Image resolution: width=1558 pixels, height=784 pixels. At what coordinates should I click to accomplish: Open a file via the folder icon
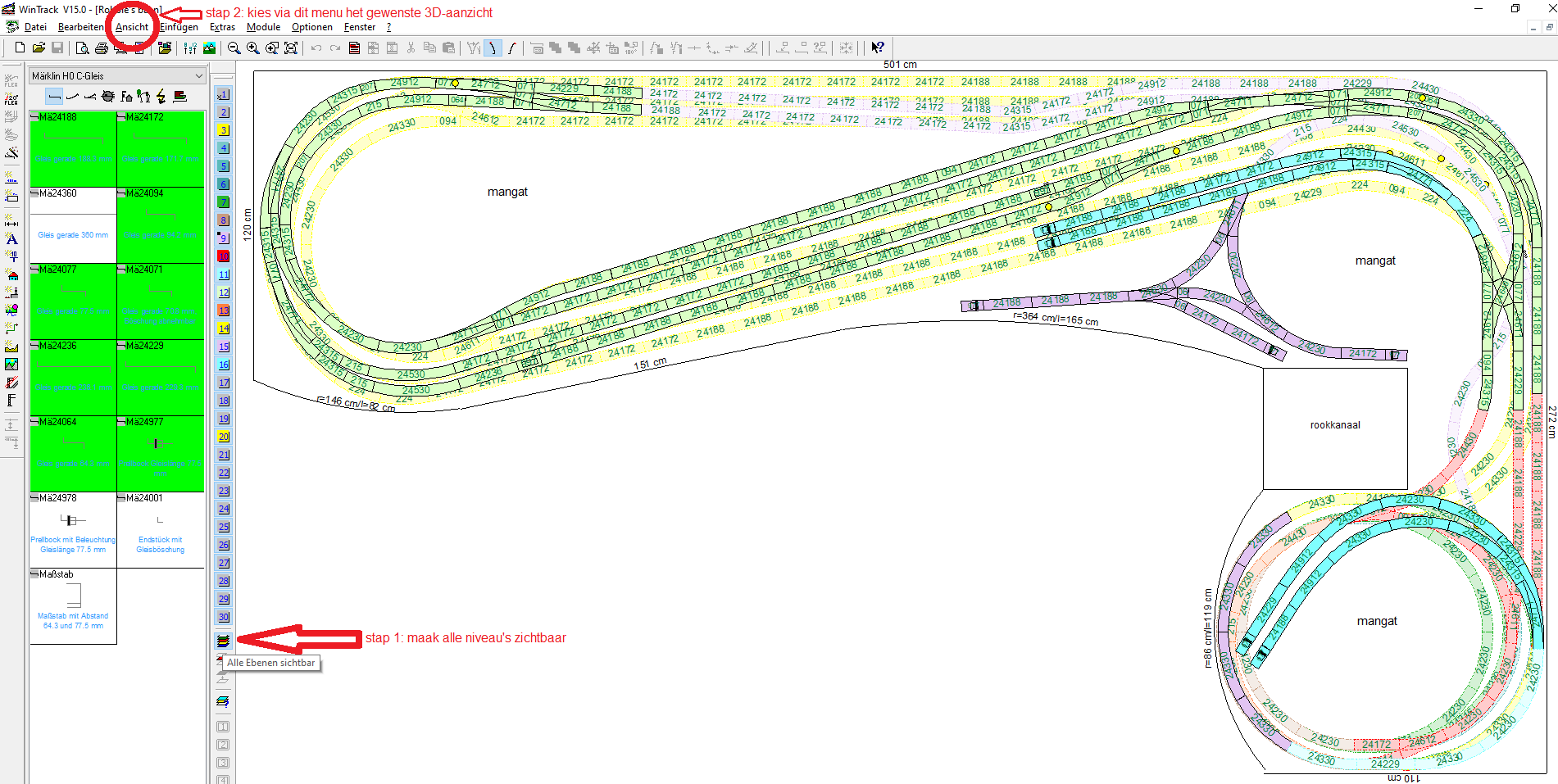point(39,48)
